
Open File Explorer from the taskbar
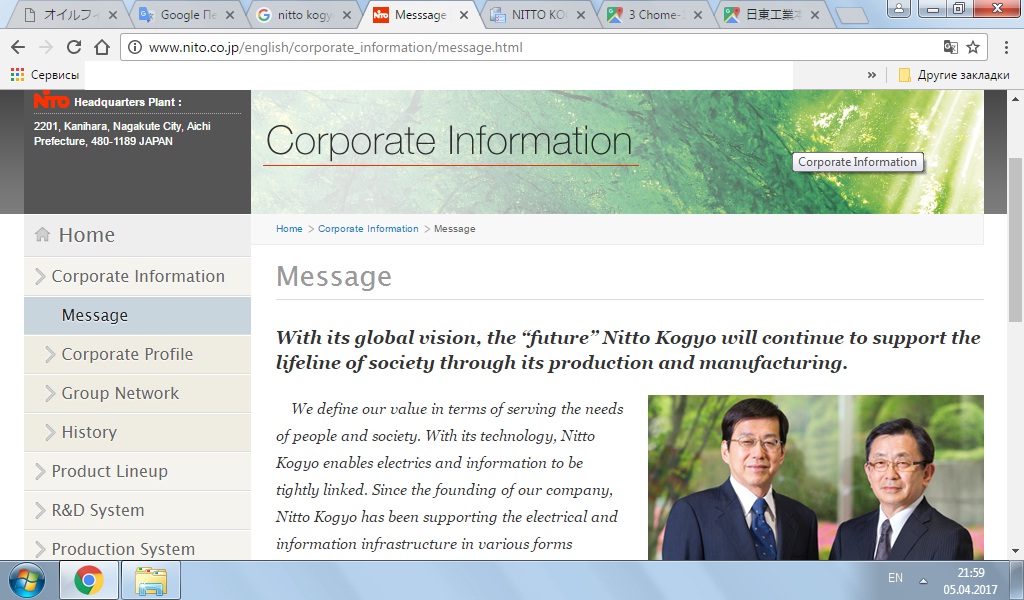pos(152,580)
